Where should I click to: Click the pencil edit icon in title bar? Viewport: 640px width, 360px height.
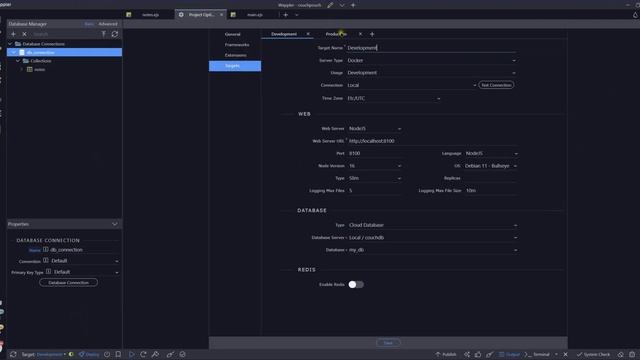[330, 5]
